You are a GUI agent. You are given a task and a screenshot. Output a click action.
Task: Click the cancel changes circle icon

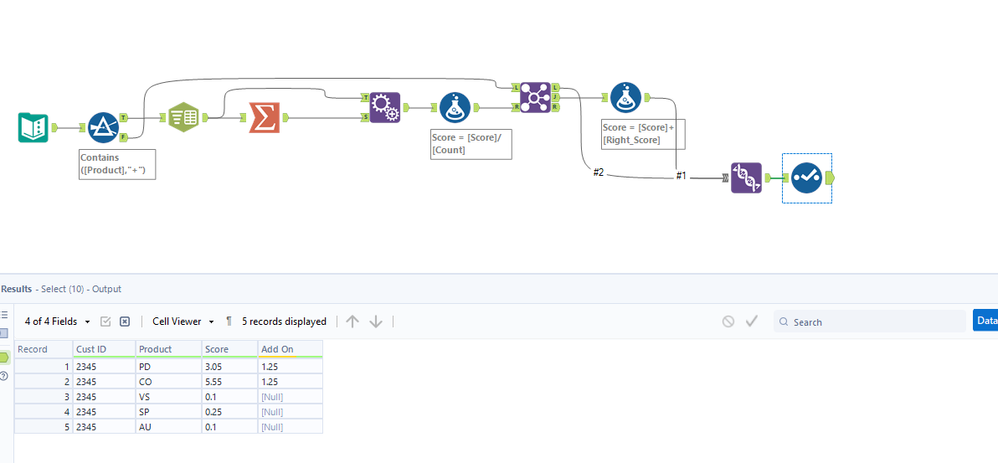[728, 322]
